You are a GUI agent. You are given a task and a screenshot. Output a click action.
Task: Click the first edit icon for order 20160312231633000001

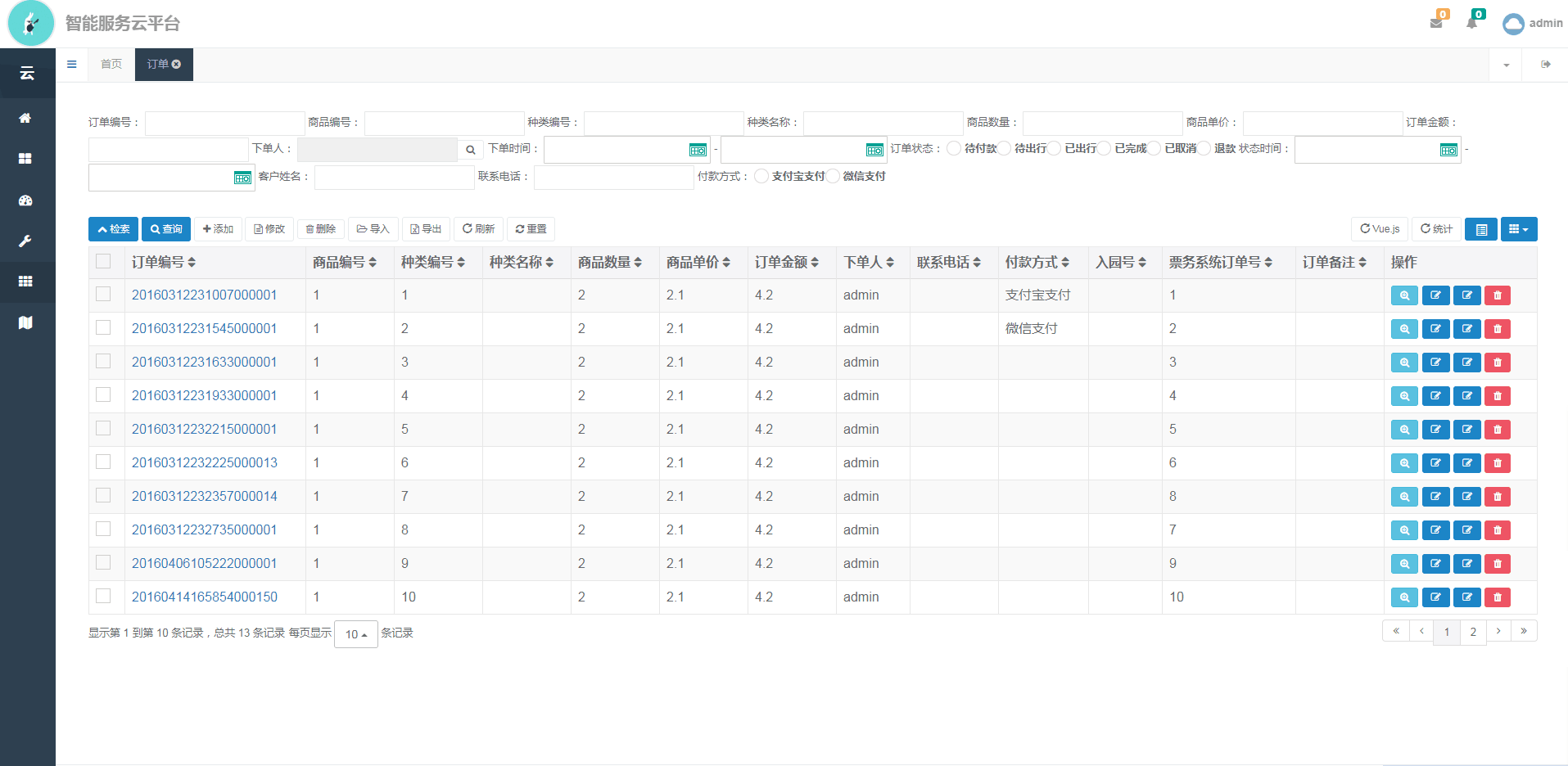pos(1435,363)
